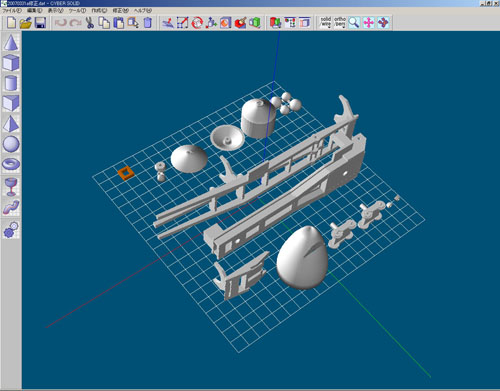The width and height of the screenshot is (500, 391).
Task: Click the gears icon in left palette
Action: [x=11, y=230]
